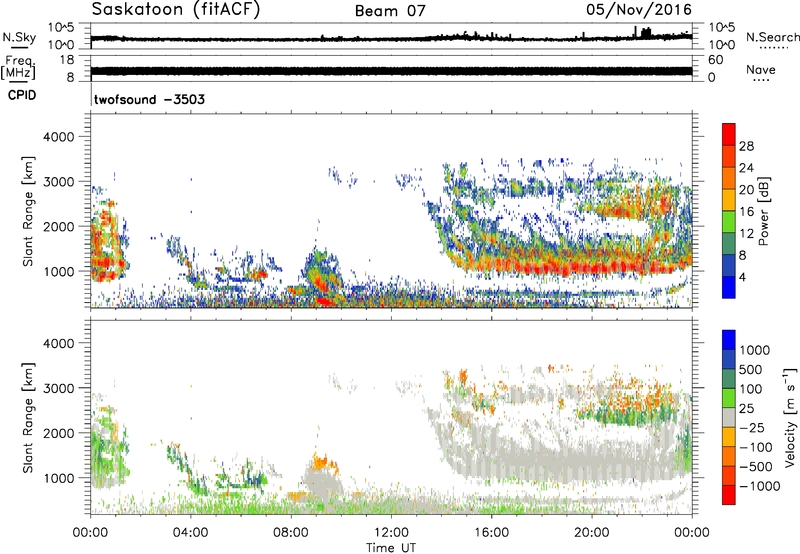Click the '16:00' time axis label
Image resolution: width=800 pixels, height=554 pixels.
point(491,533)
